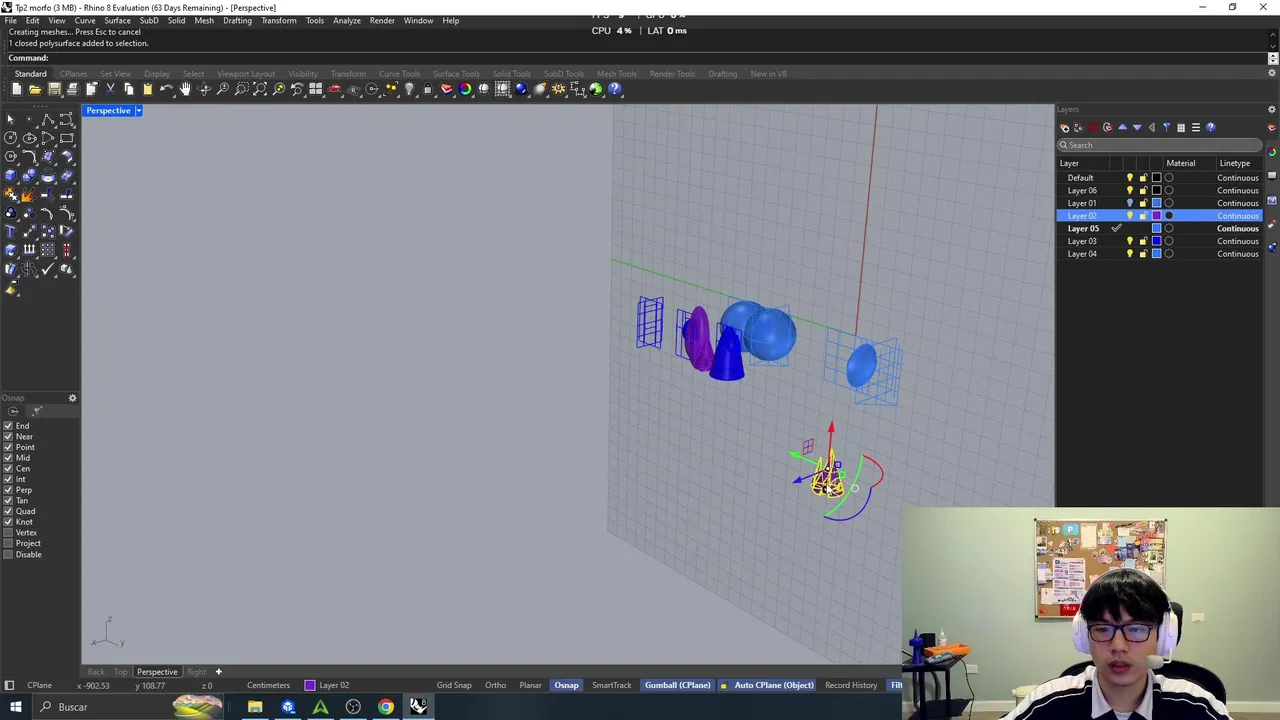Select the Explode tool
The width and height of the screenshot is (1280, 720).
point(29,194)
